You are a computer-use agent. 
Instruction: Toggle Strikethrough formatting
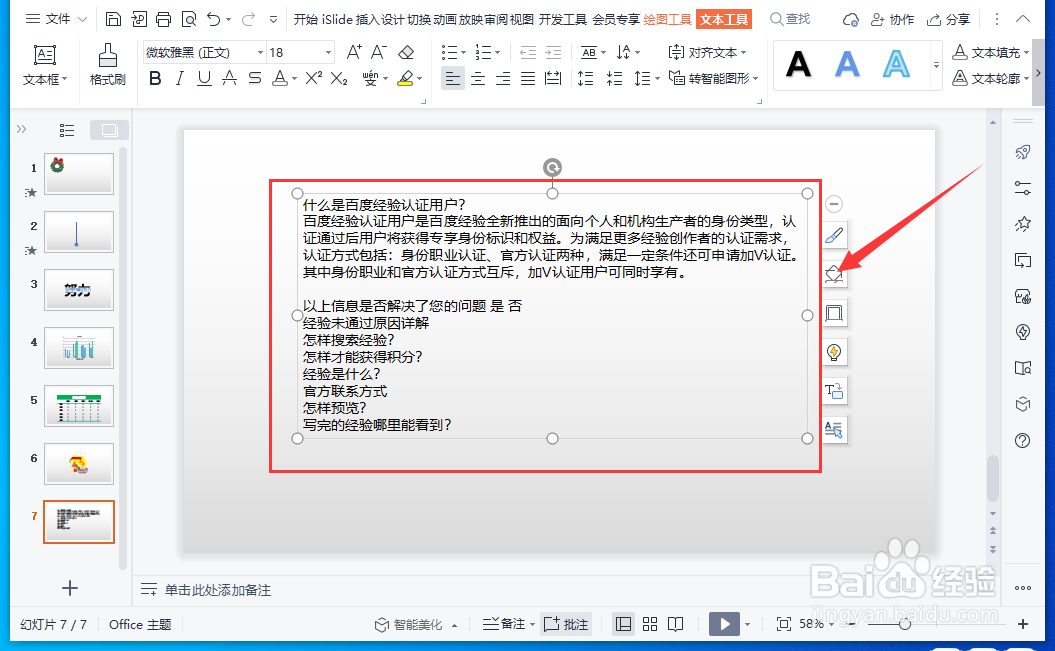pyautogui.click(x=229, y=79)
